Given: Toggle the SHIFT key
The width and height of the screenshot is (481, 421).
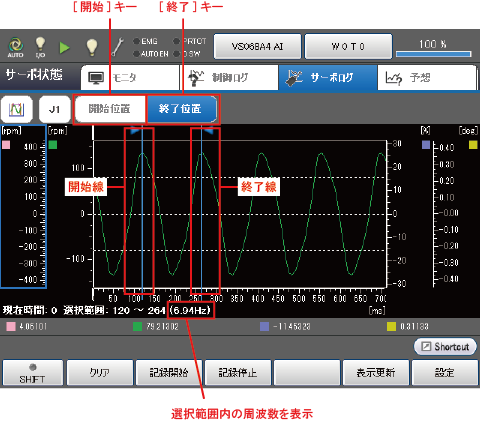Looking at the screenshot, I should [x=32, y=373].
